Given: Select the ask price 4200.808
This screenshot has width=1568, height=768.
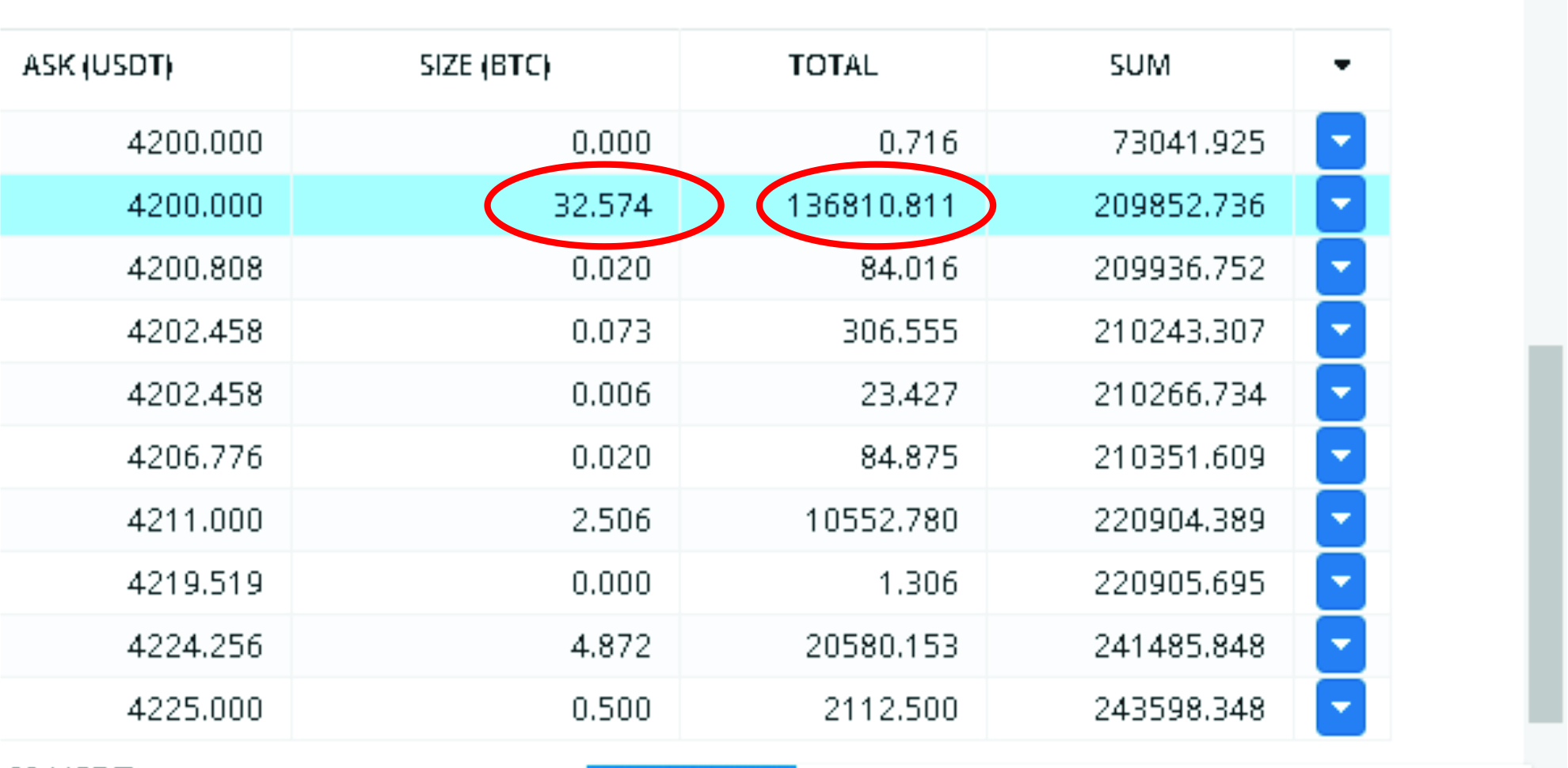Looking at the screenshot, I should (195, 268).
